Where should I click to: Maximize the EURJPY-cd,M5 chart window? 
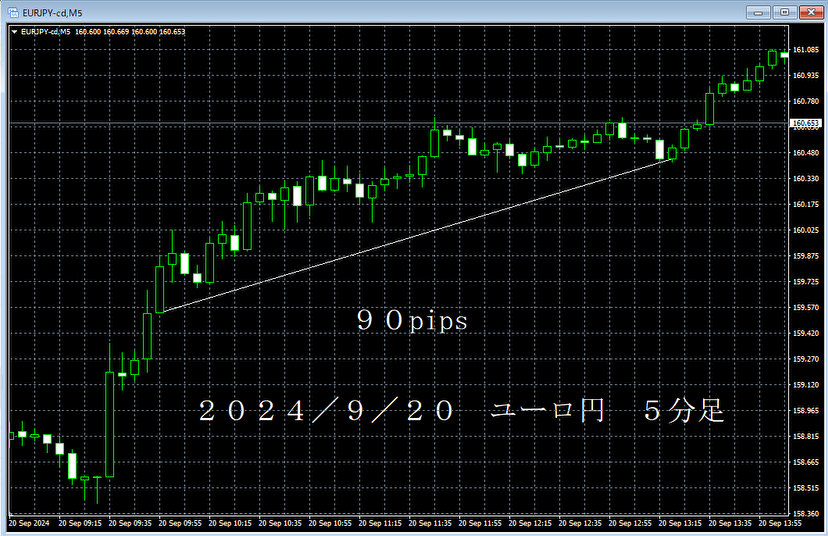click(785, 12)
